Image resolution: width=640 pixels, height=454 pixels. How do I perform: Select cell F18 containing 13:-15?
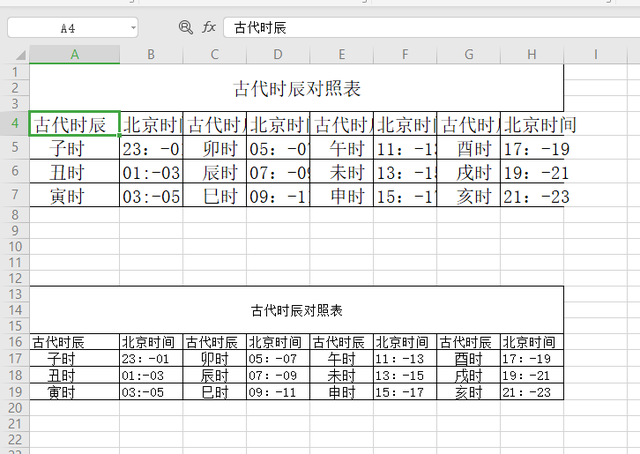click(405, 375)
